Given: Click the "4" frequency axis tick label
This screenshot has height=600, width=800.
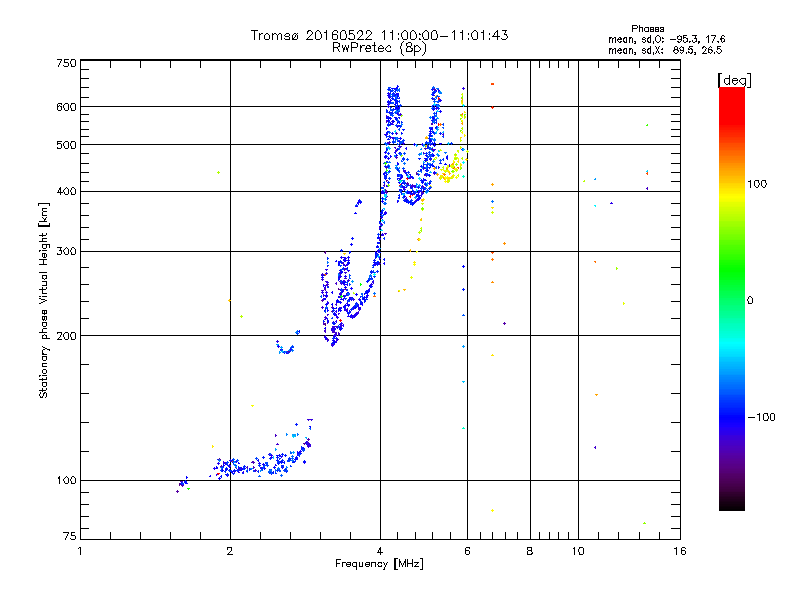Looking at the screenshot, I should coord(380,551).
